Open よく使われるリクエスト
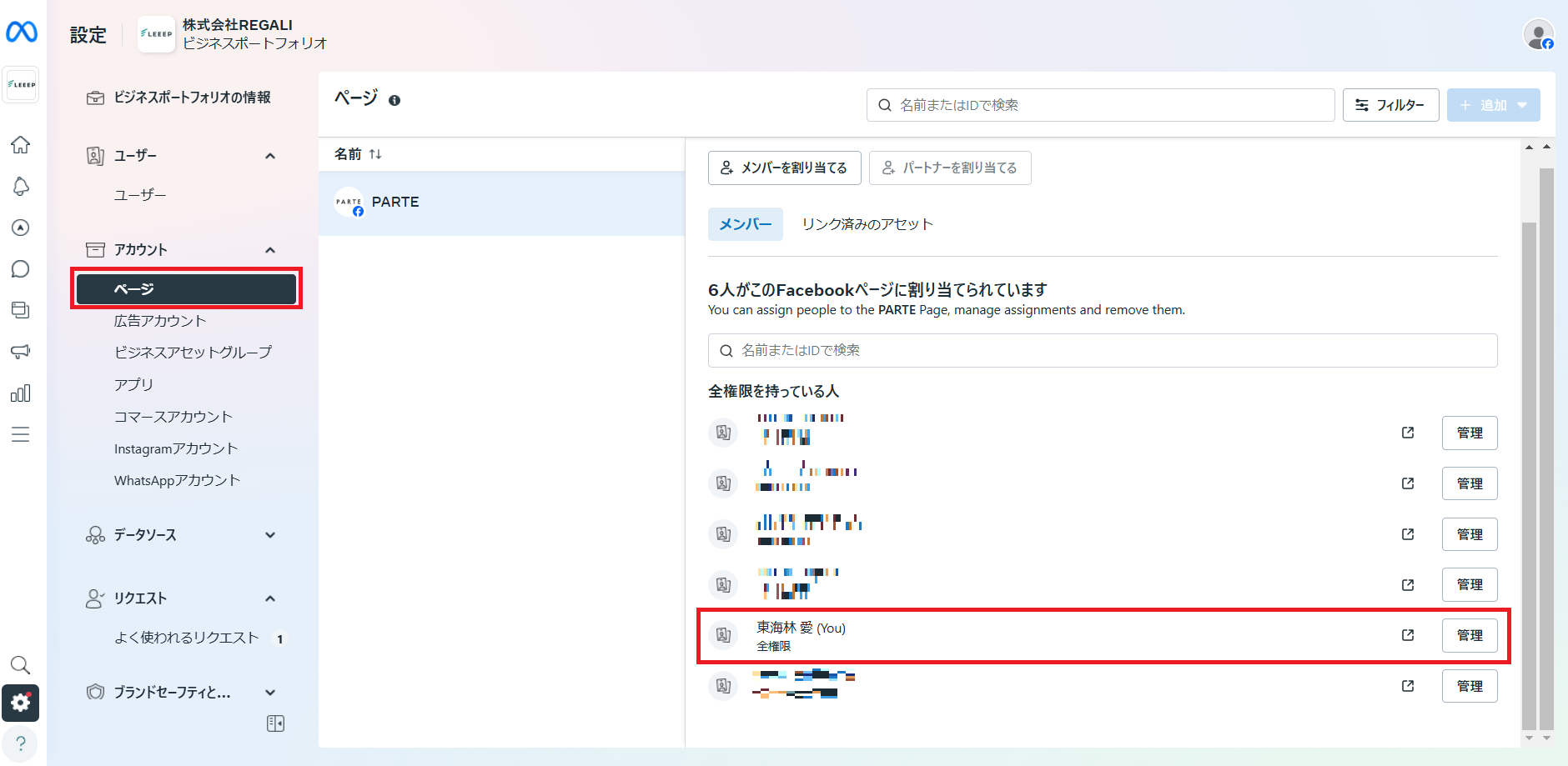The image size is (1568, 766). coord(187,638)
